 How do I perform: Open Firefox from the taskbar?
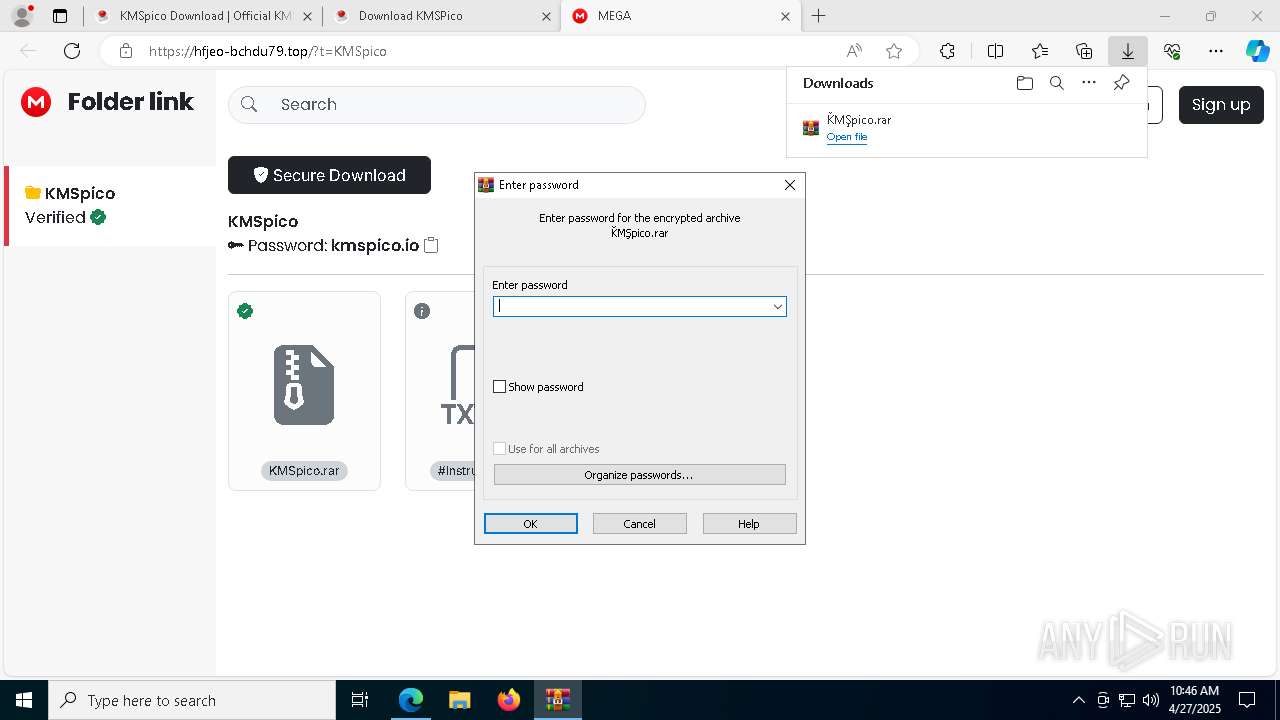[x=508, y=700]
